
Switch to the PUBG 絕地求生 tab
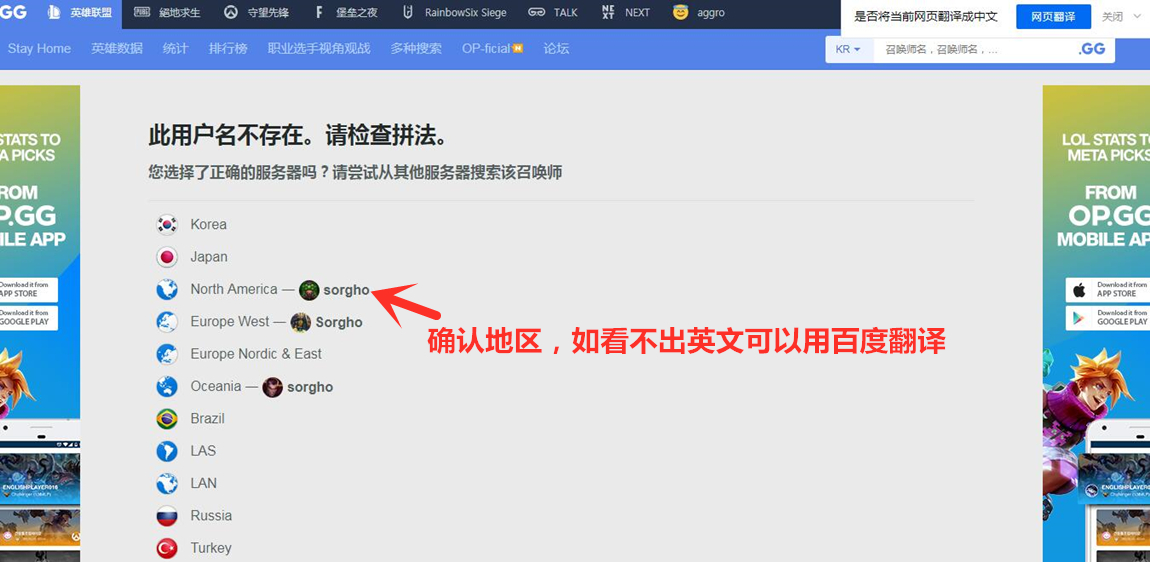[167, 12]
